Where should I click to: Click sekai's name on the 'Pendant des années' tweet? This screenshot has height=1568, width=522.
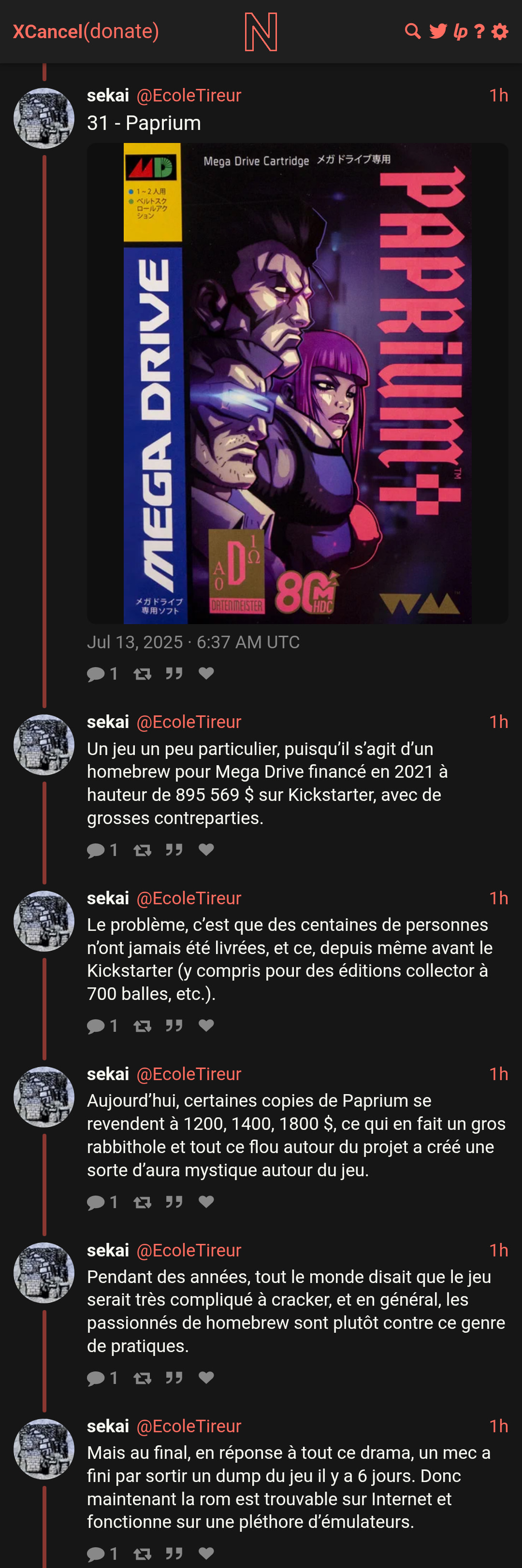[108, 1250]
